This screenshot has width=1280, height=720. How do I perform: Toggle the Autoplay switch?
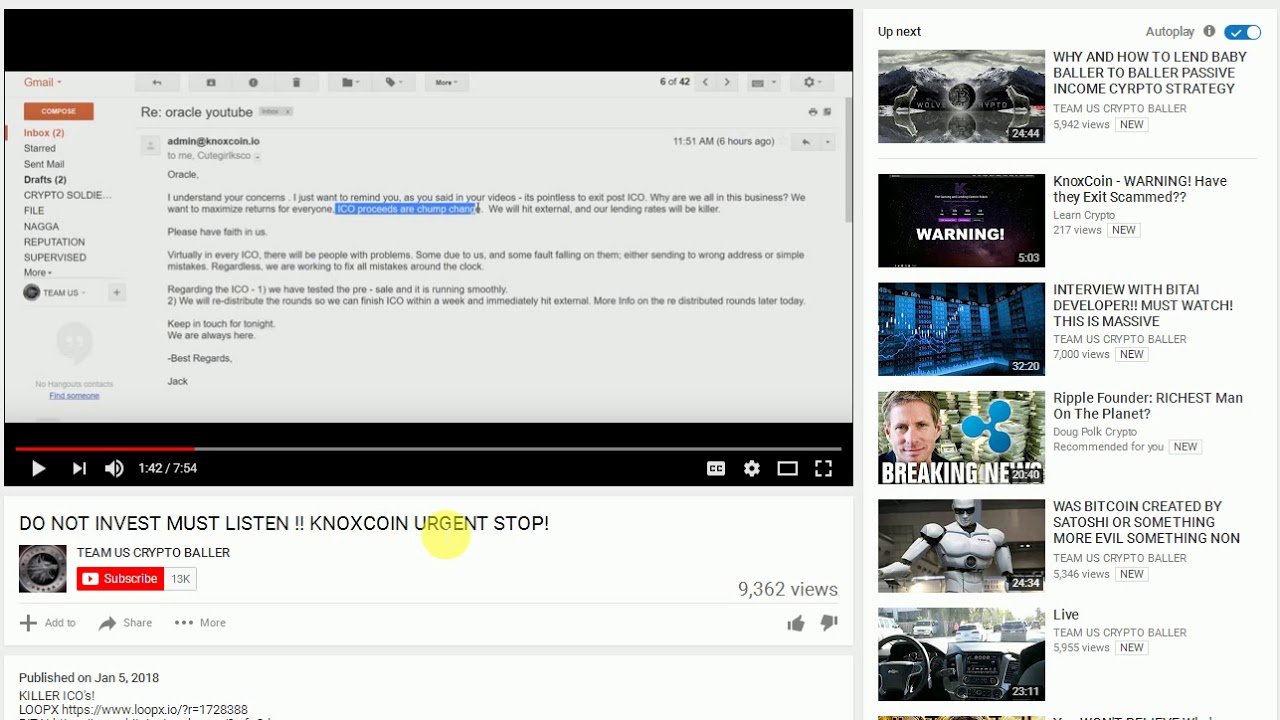pos(1243,32)
